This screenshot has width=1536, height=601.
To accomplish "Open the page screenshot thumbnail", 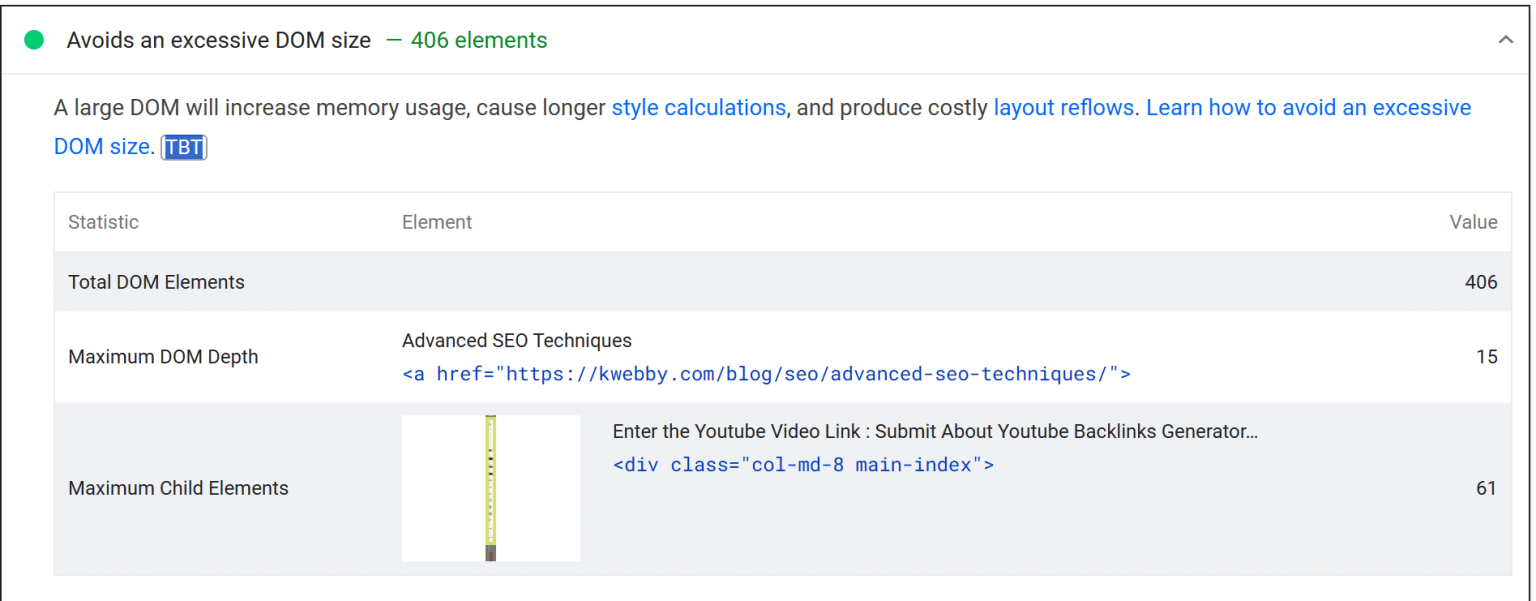I will [x=490, y=488].
